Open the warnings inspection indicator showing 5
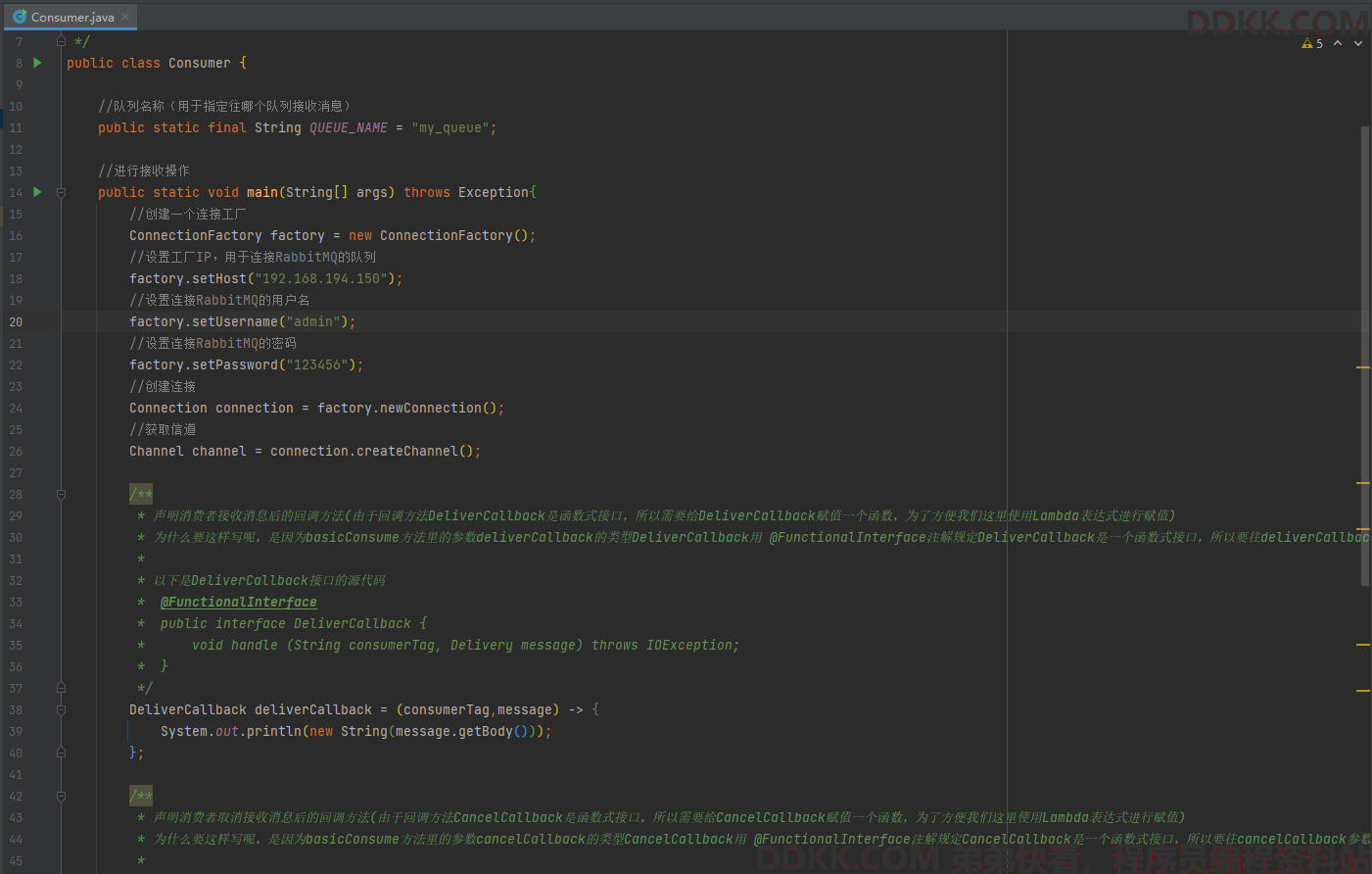 pos(1312,43)
